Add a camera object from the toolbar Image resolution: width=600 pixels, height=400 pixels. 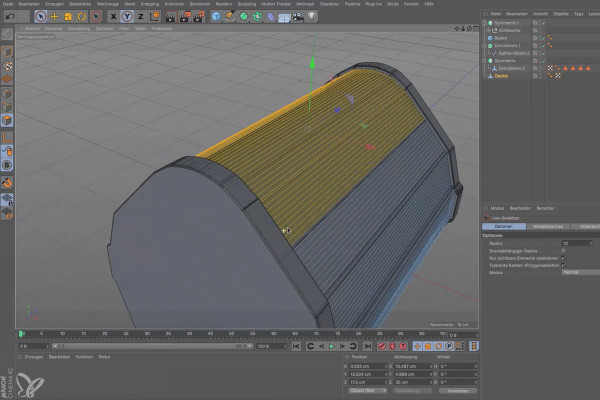click(298, 17)
